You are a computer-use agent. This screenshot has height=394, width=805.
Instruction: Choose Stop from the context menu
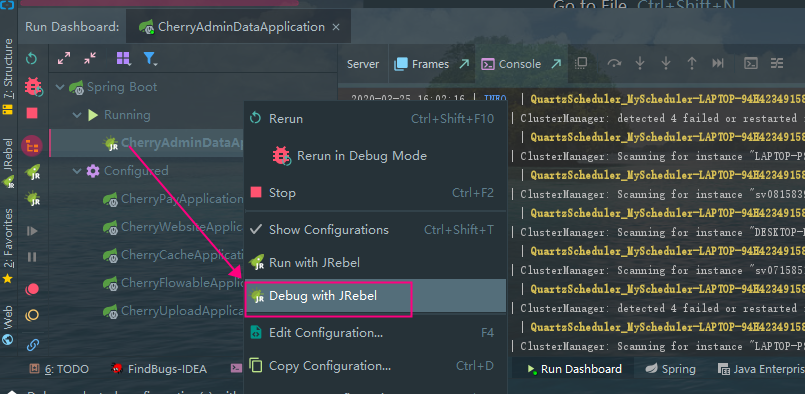pyautogui.click(x=375, y=193)
